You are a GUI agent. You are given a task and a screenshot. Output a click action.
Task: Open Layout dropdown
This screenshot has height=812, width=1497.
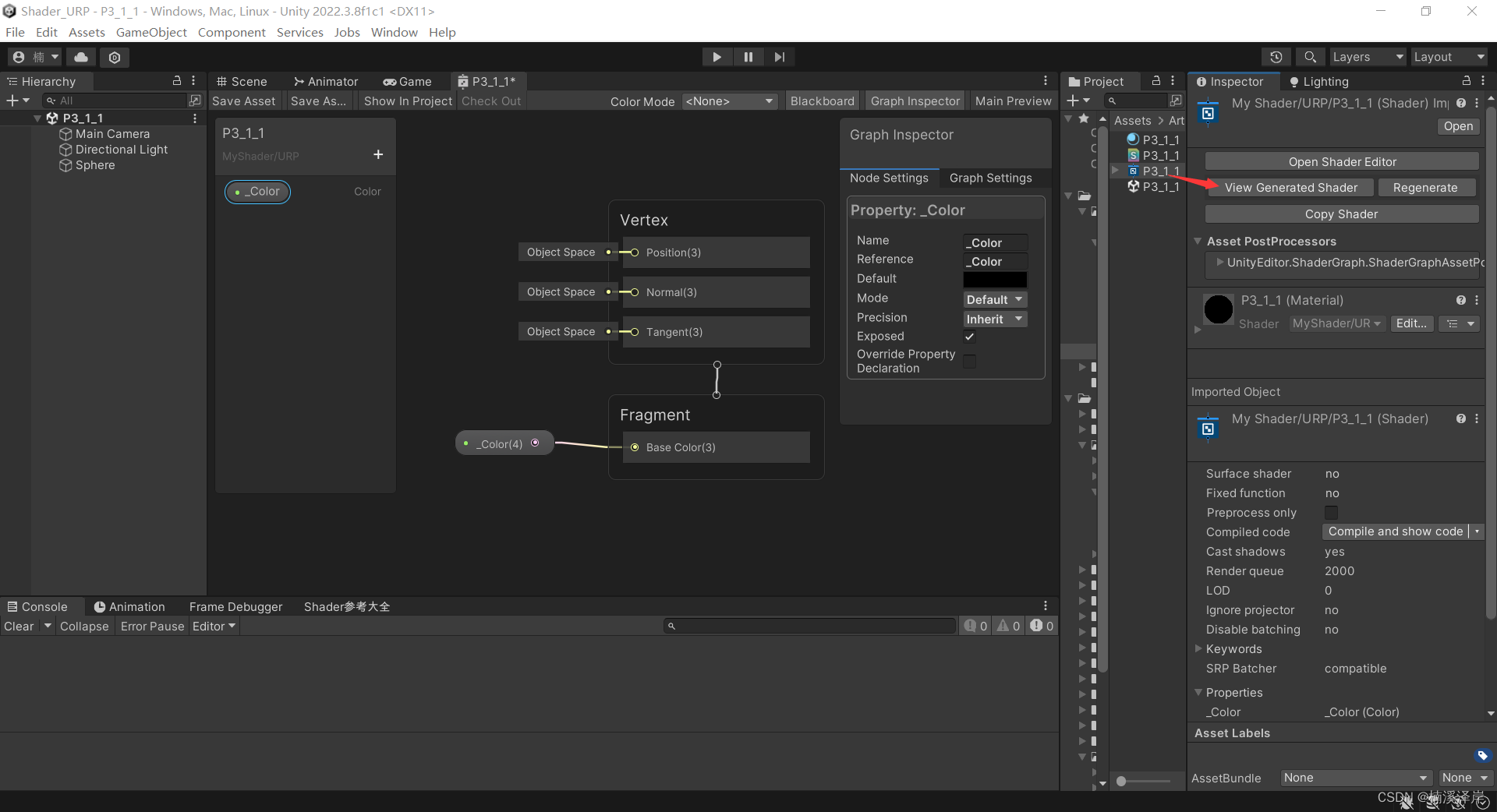[1449, 57]
